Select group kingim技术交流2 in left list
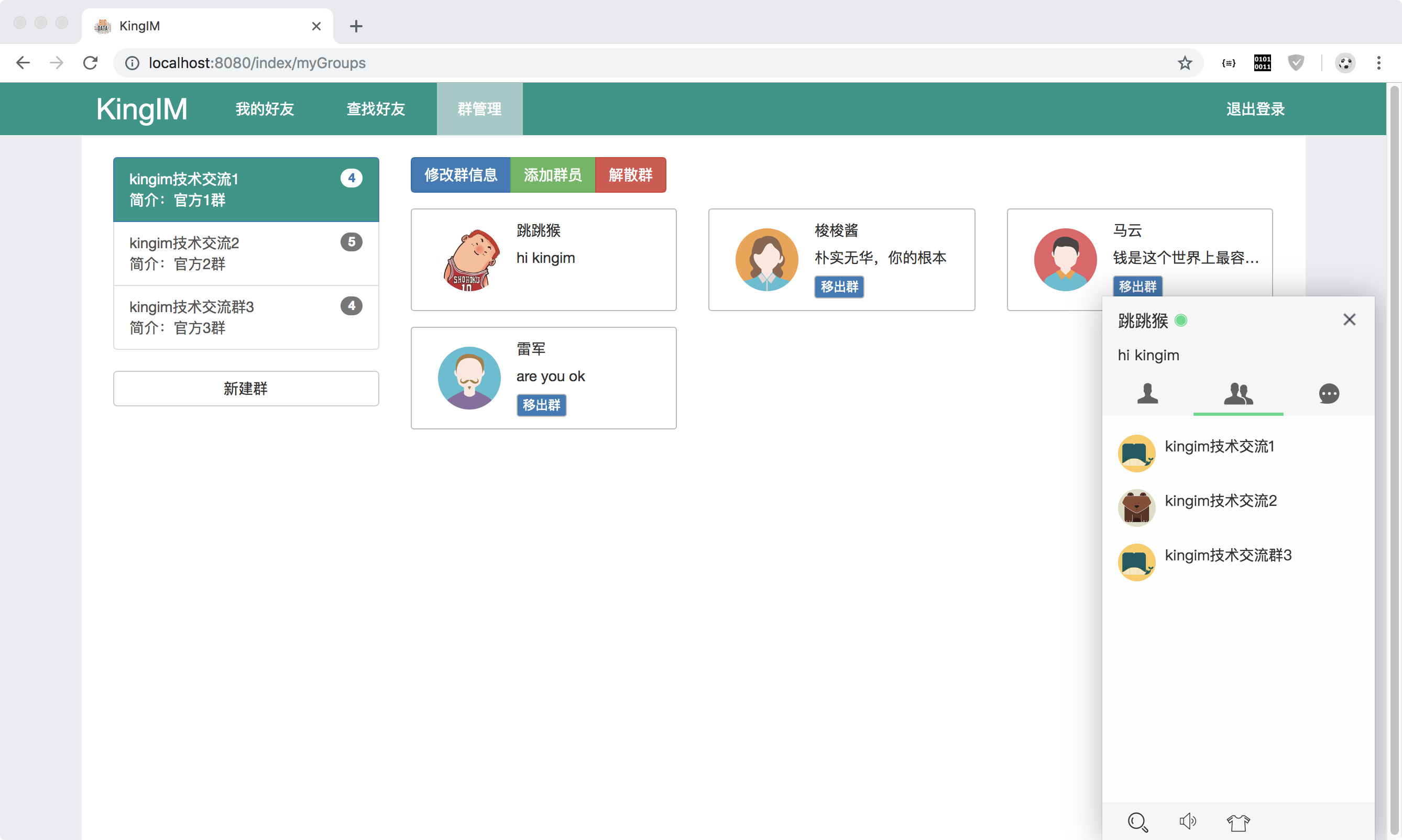1402x840 pixels. 246,253
